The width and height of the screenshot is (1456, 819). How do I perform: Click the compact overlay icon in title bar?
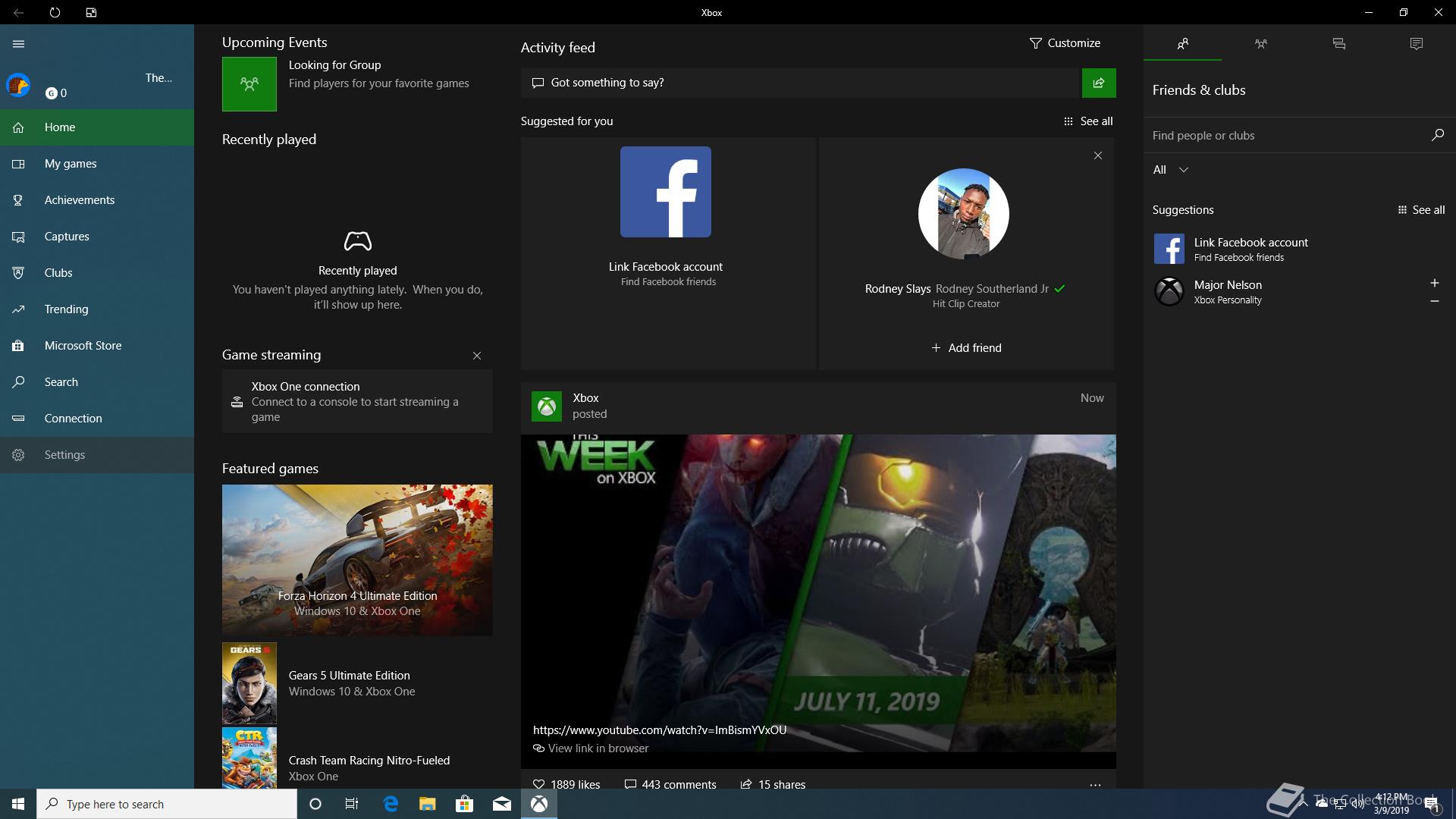(x=91, y=12)
